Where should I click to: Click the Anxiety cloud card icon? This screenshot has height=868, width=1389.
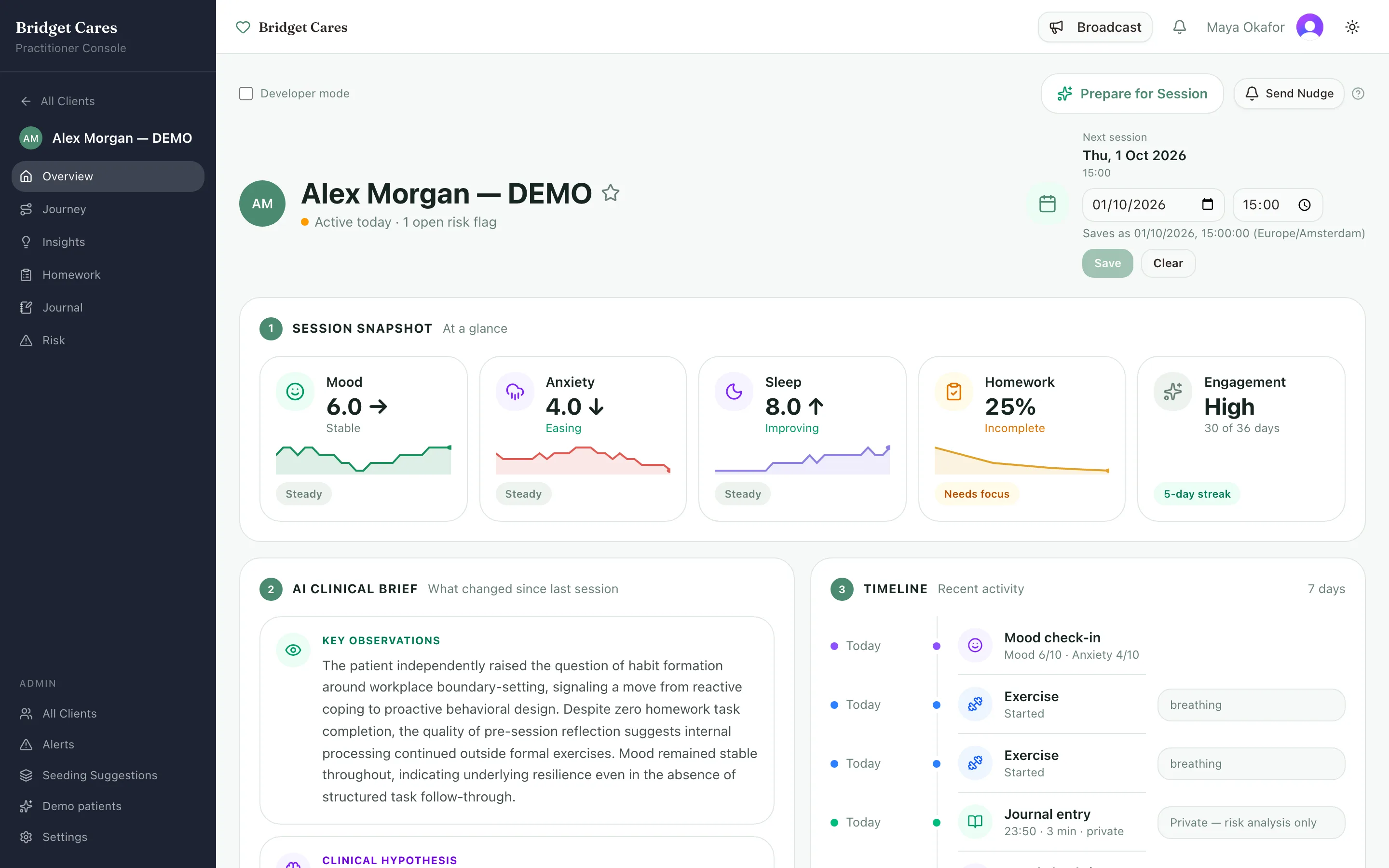515,392
